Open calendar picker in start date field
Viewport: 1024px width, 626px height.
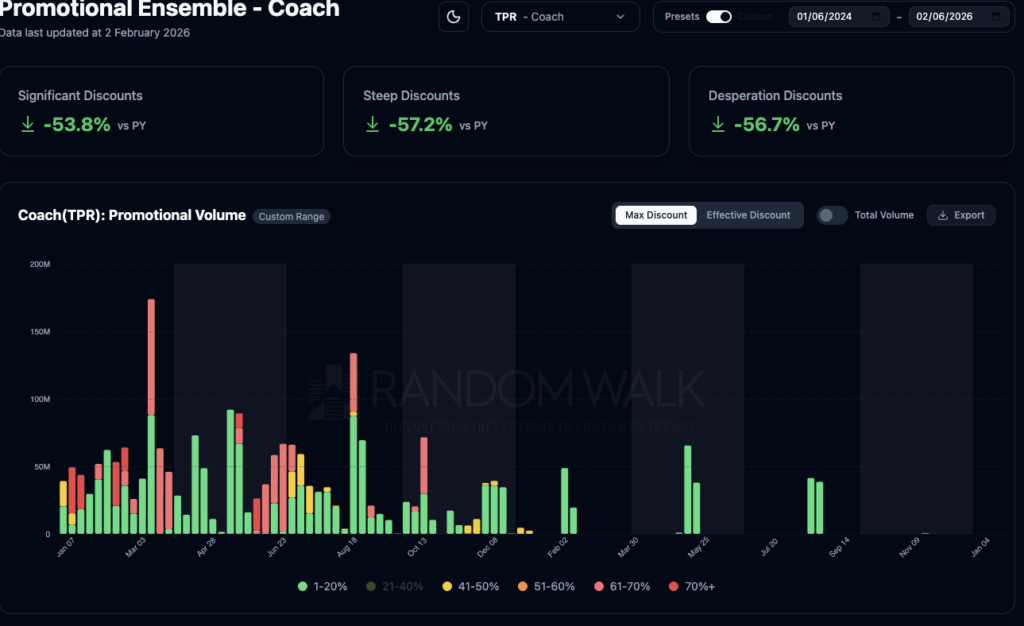(x=877, y=17)
